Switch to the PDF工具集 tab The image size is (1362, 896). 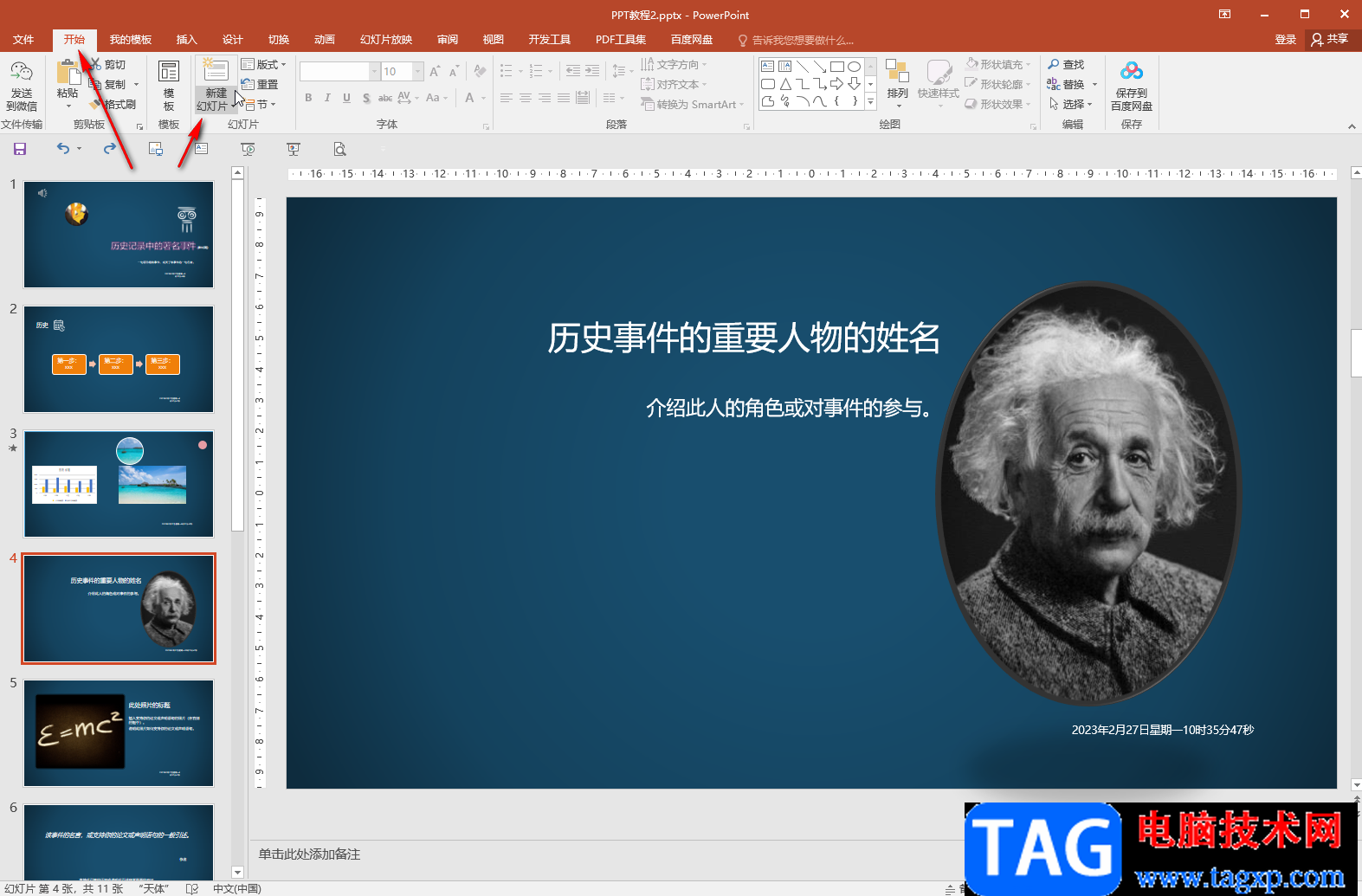(621, 40)
